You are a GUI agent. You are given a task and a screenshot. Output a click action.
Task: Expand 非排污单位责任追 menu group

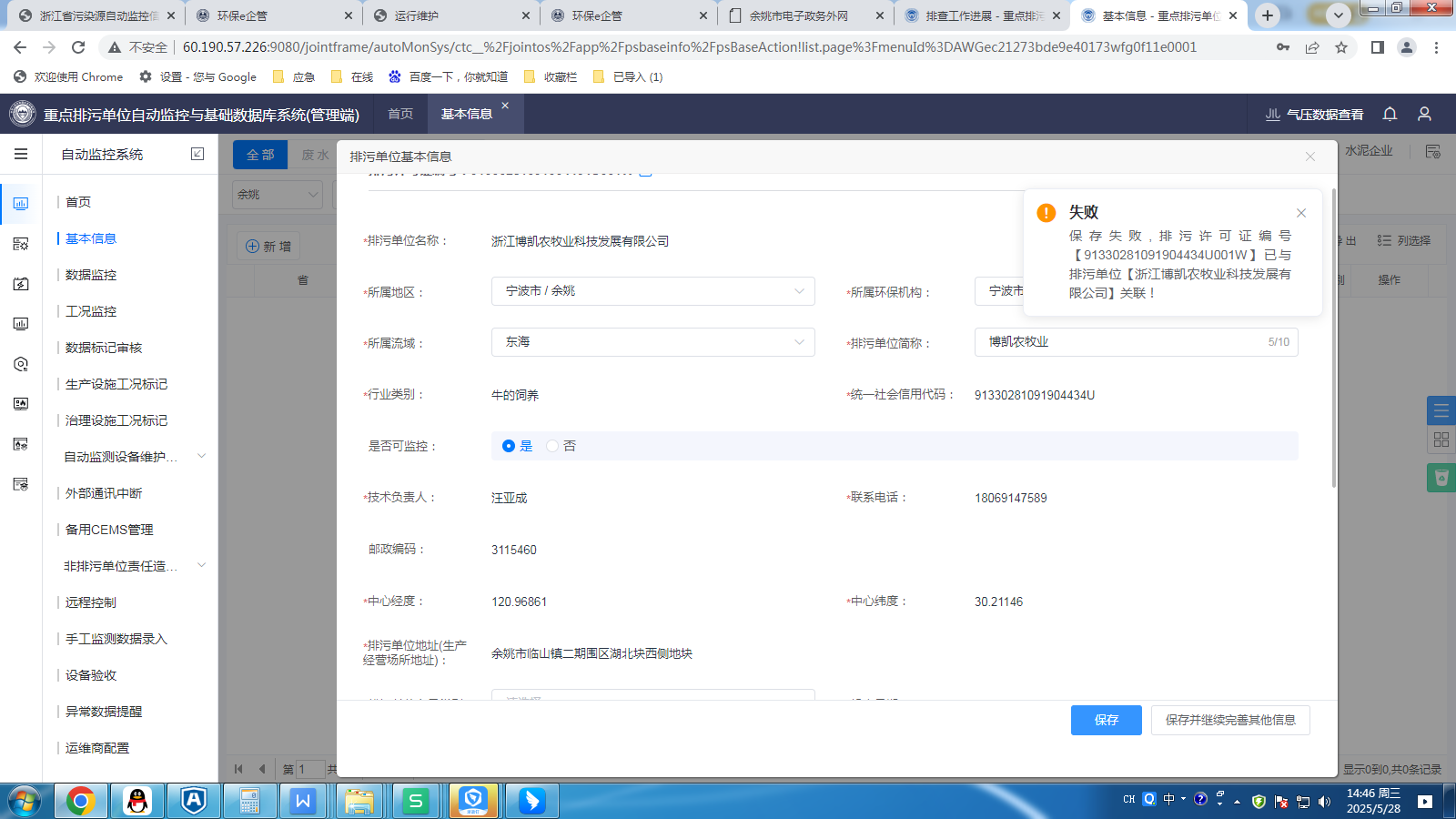201,565
